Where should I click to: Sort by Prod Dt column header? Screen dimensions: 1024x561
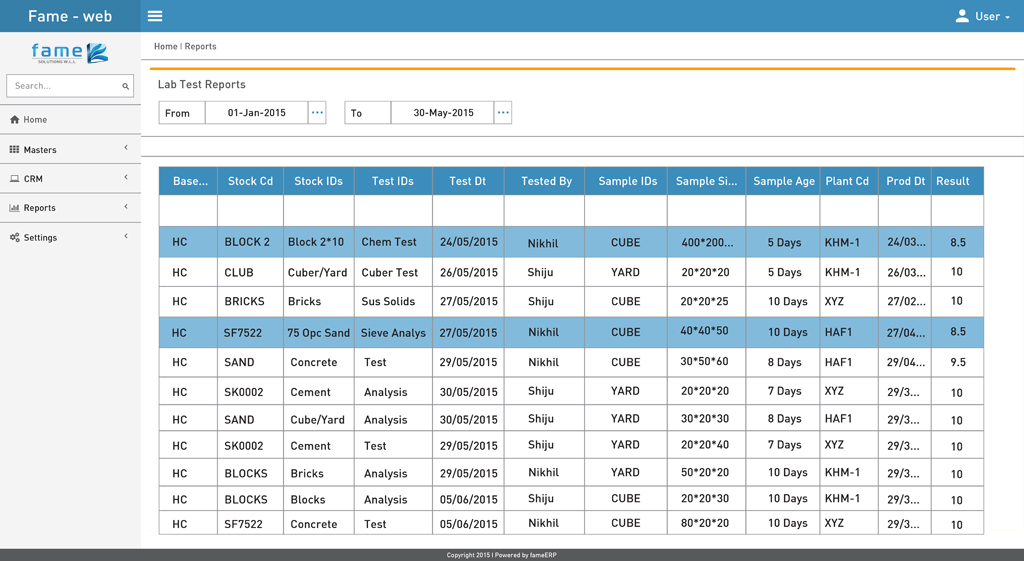905,181
